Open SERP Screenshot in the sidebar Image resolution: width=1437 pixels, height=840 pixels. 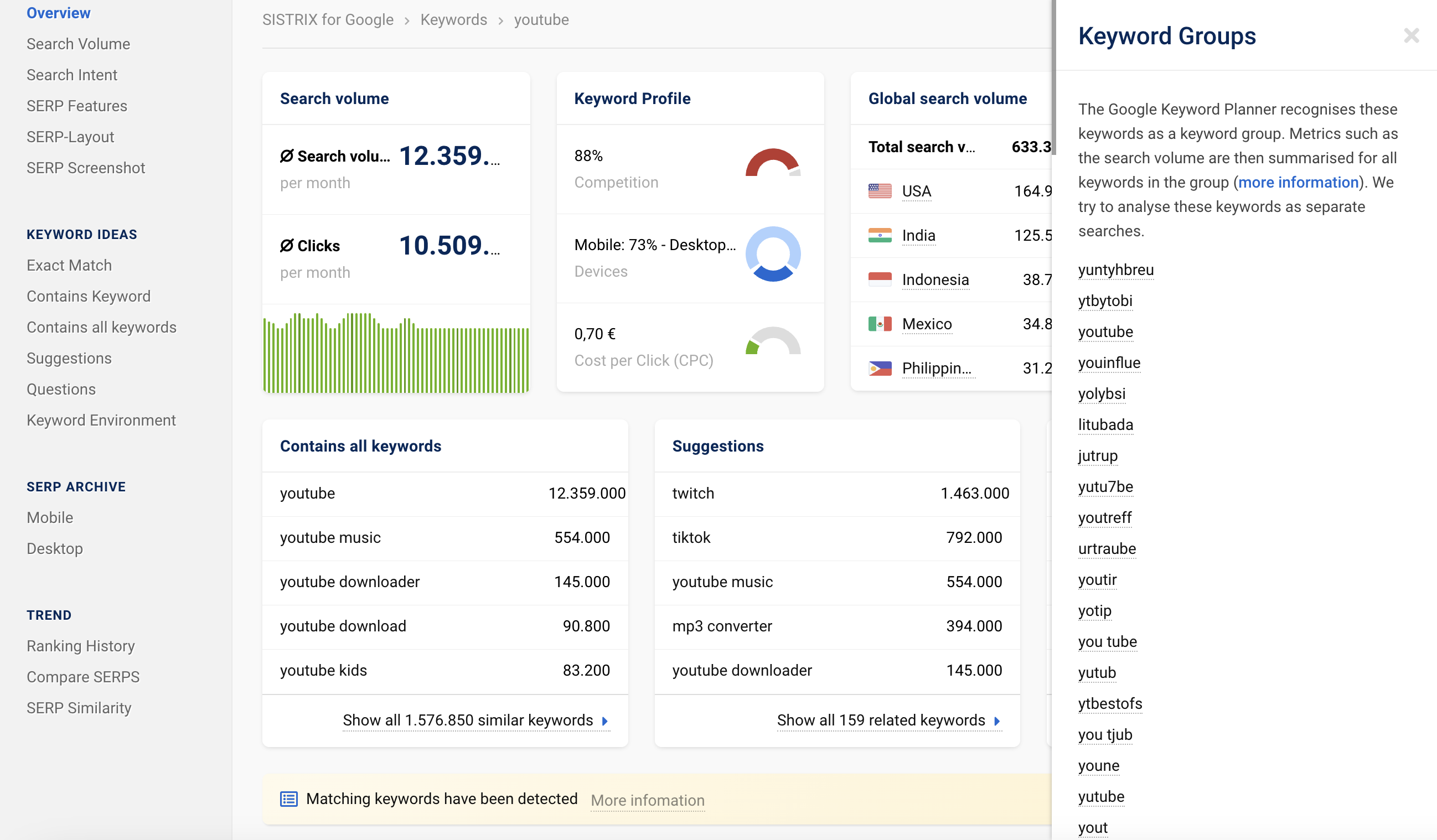coord(86,168)
